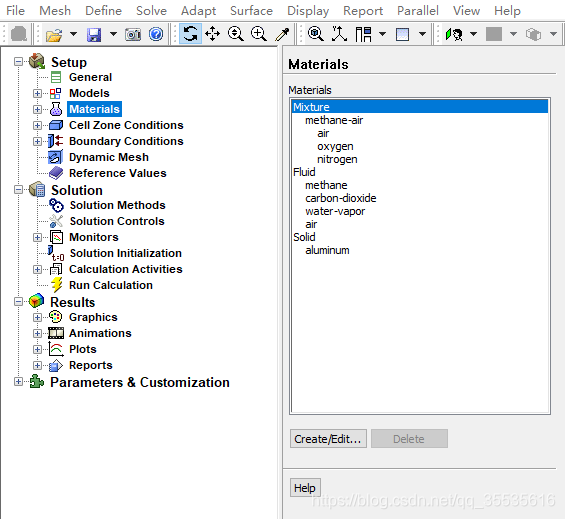Open the Adapt menu
The image size is (565, 519).
pos(199,11)
